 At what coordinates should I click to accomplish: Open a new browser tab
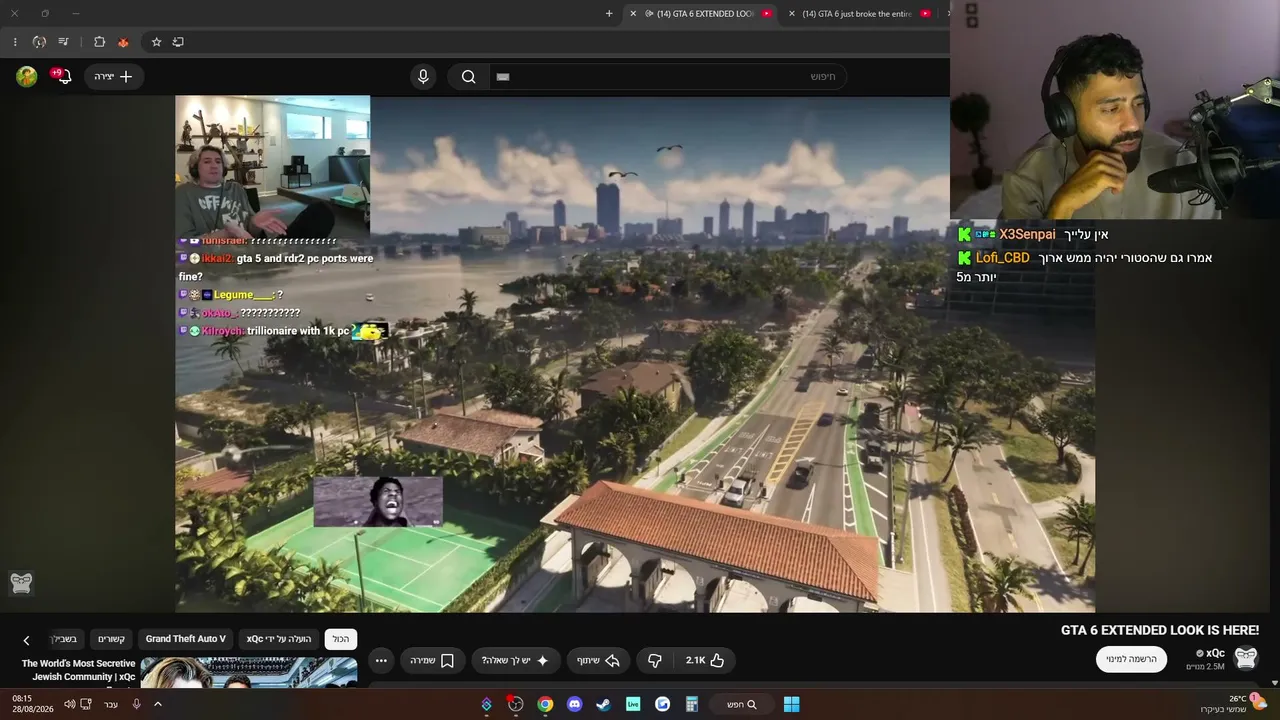point(609,13)
